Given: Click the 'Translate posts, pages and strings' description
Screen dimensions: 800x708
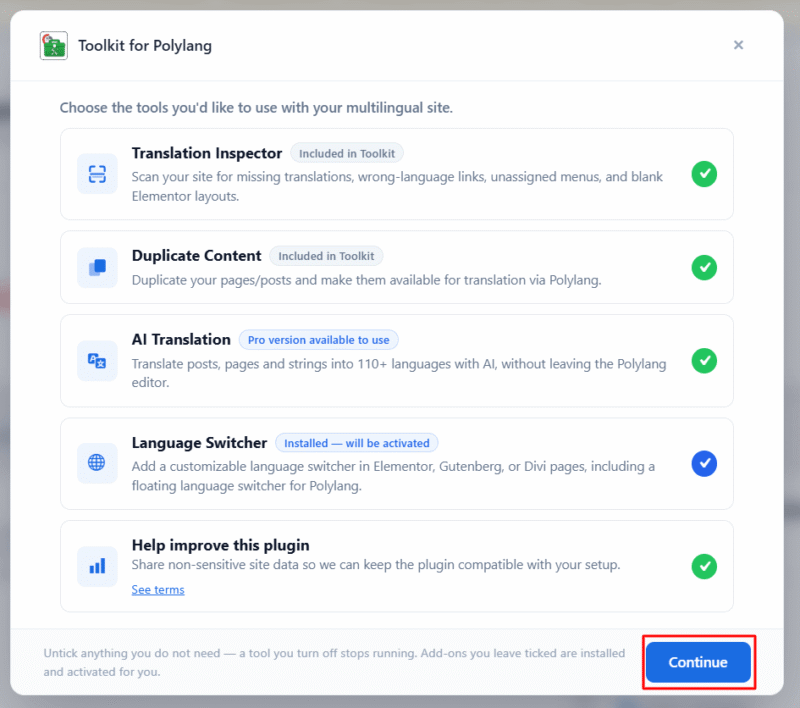Looking at the screenshot, I should pos(399,373).
